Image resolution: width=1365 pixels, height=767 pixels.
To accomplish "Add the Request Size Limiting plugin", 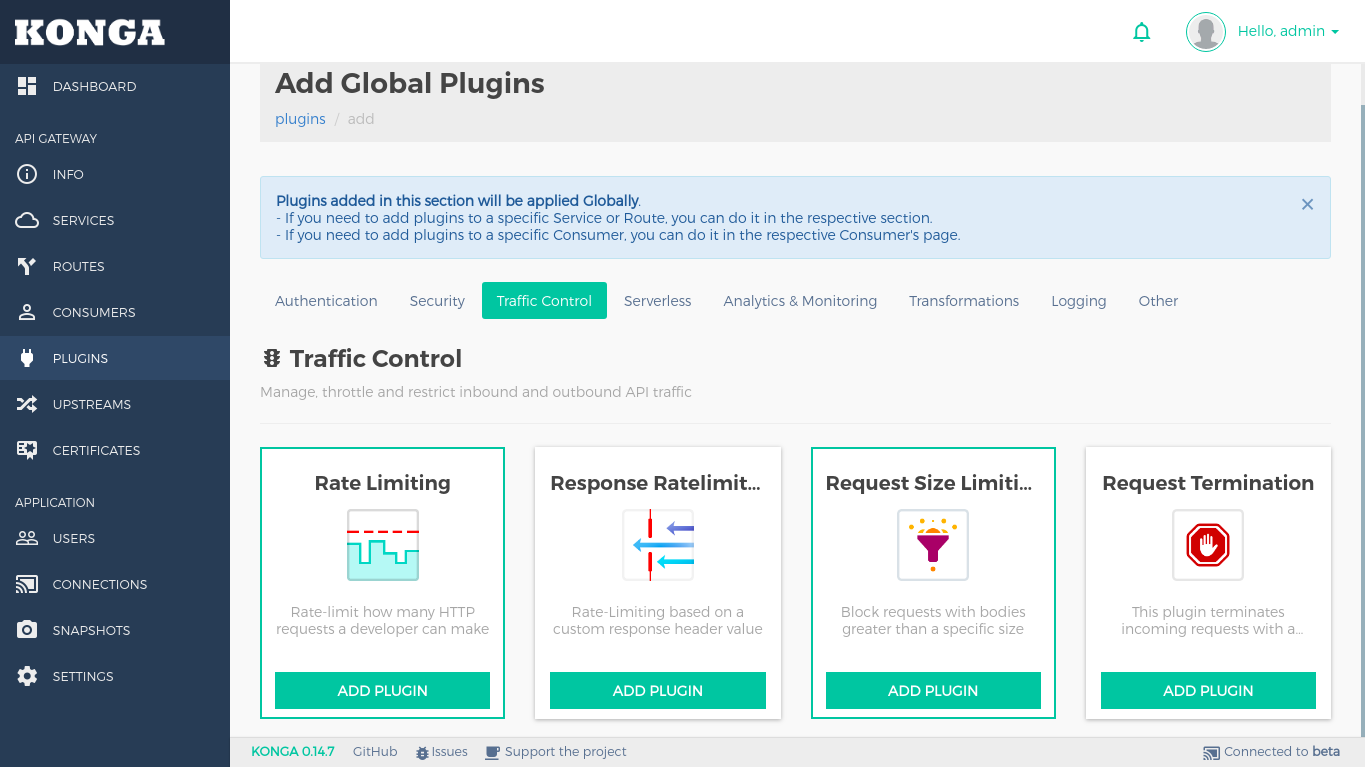I will pyautogui.click(x=932, y=691).
